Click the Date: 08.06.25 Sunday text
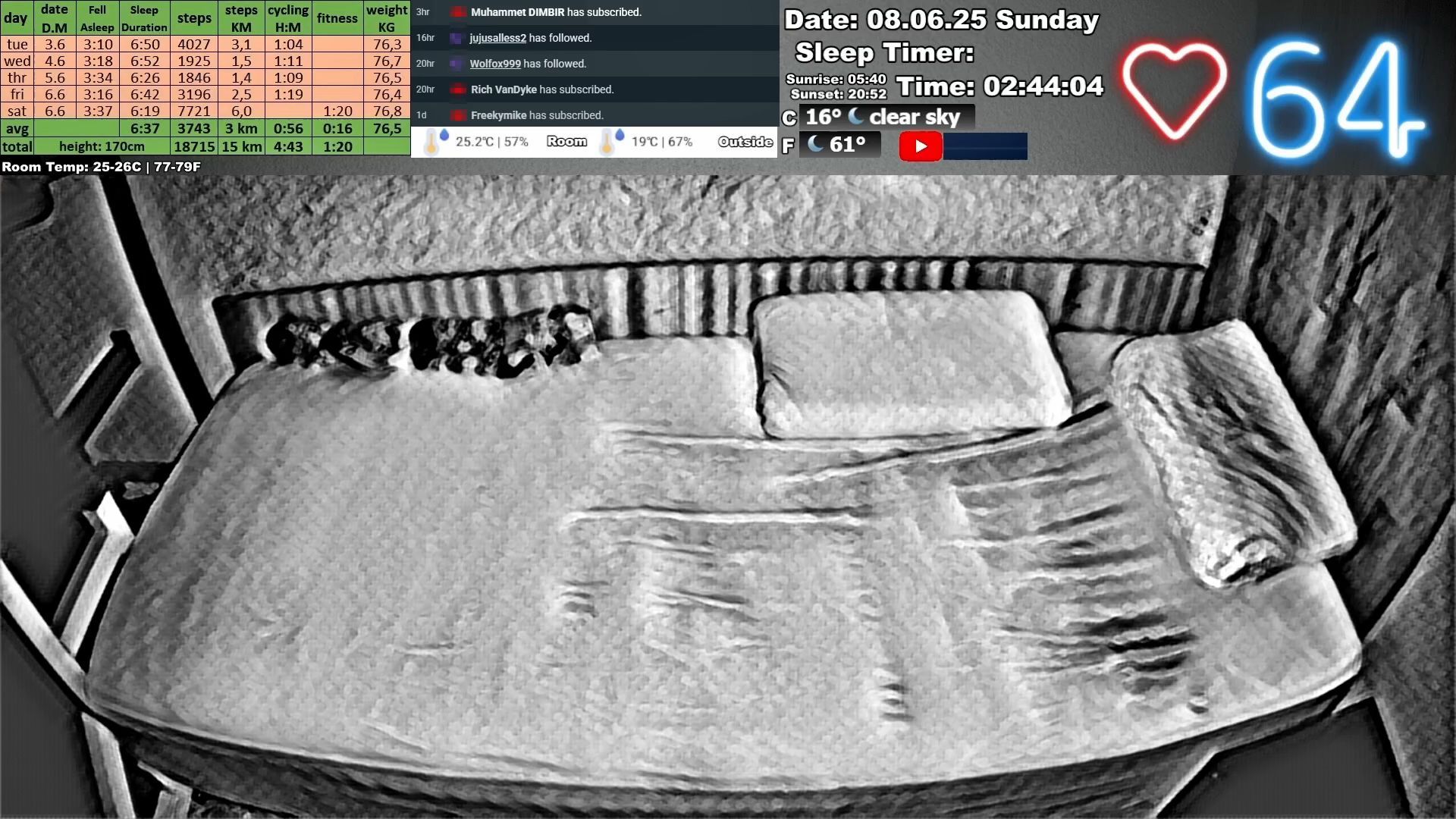The height and width of the screenshot is (819, 1456). point(941,20)
